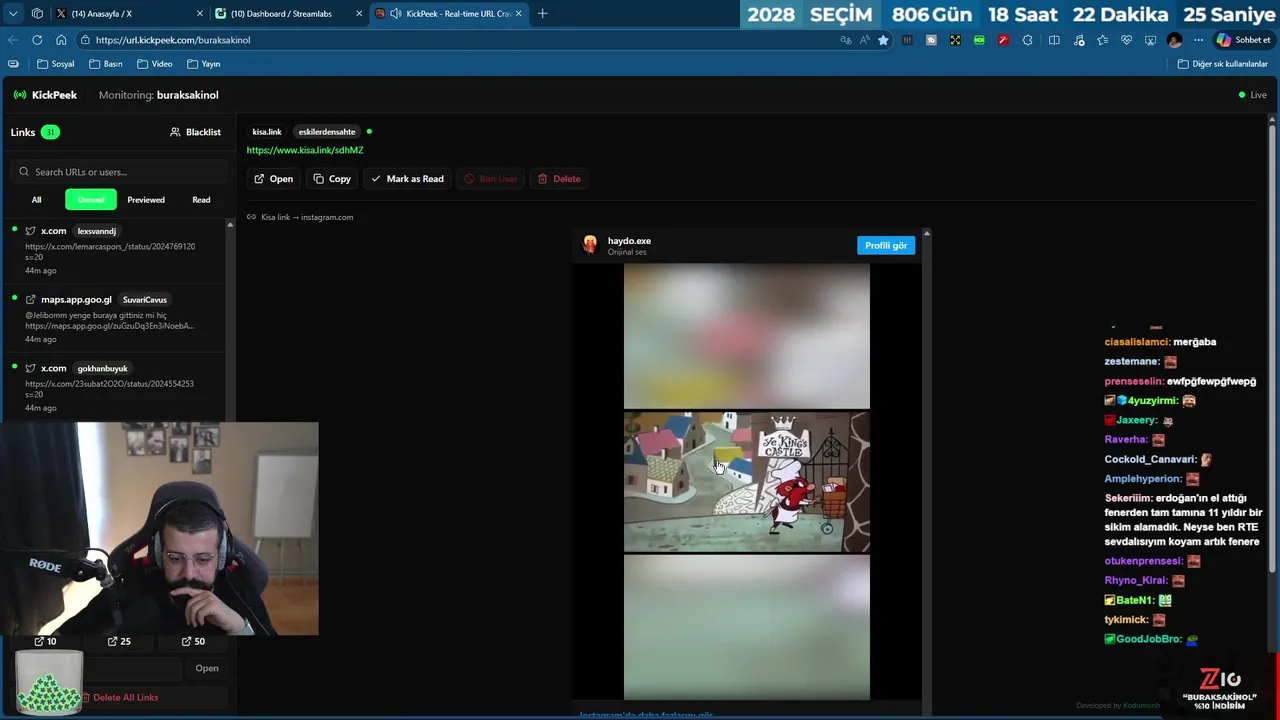1280x720 pixels.
Task: Open the browser settings three-dot menu
Action: [x=1198, y=40]
